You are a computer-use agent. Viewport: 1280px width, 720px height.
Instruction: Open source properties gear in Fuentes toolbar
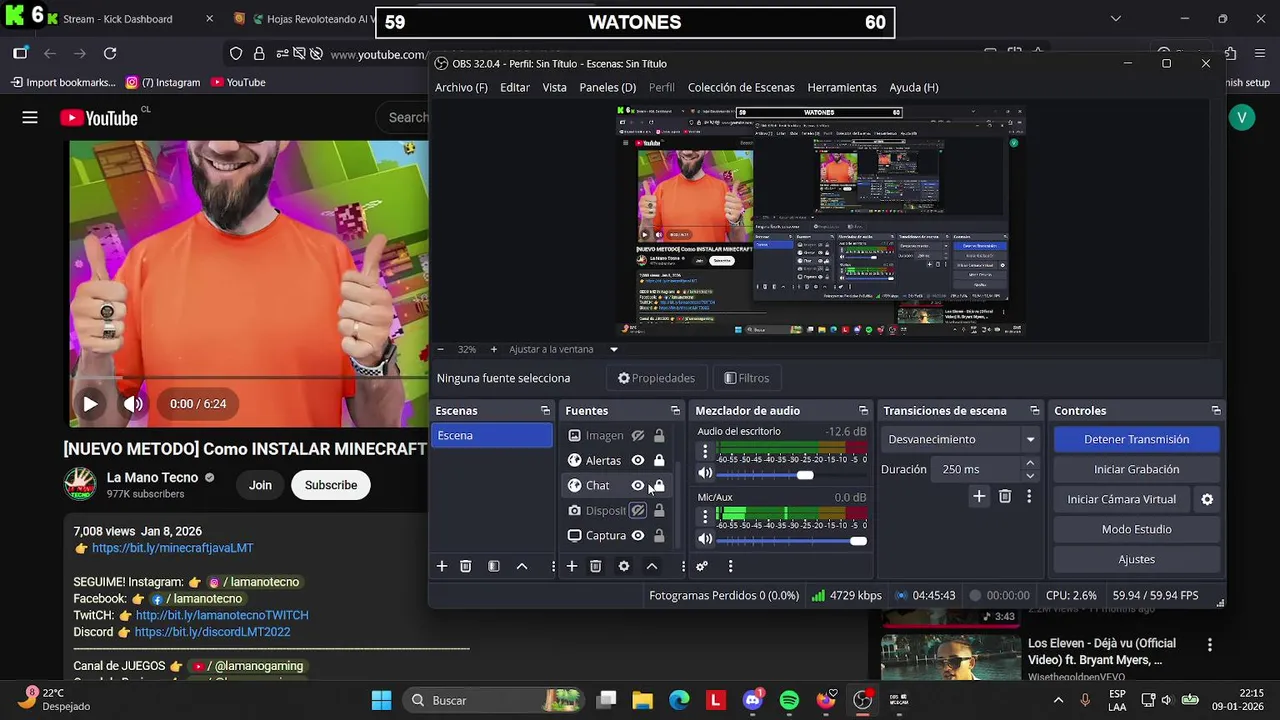point(624,566)
